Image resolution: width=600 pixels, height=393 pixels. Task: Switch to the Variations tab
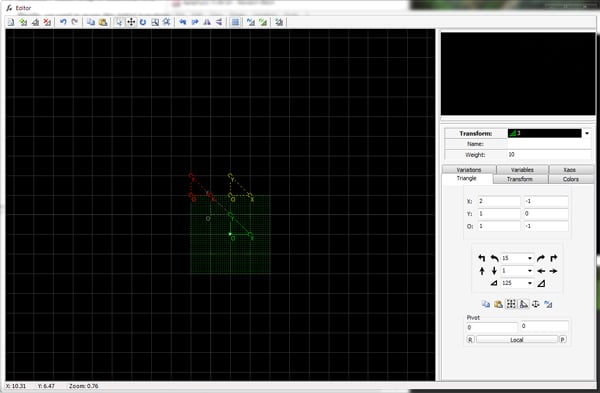coord(469,170)
